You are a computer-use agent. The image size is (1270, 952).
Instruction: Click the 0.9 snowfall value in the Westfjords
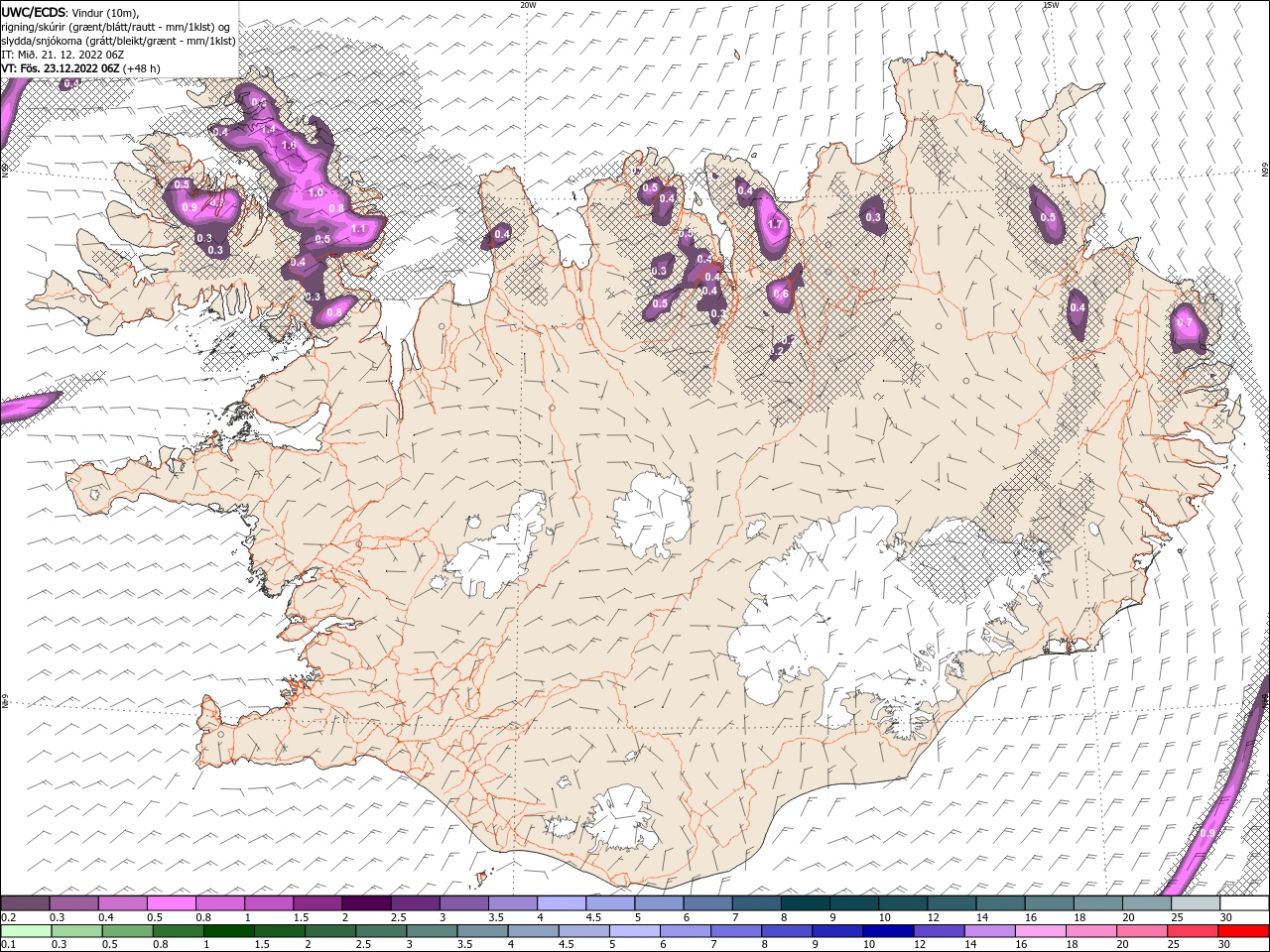190,206
